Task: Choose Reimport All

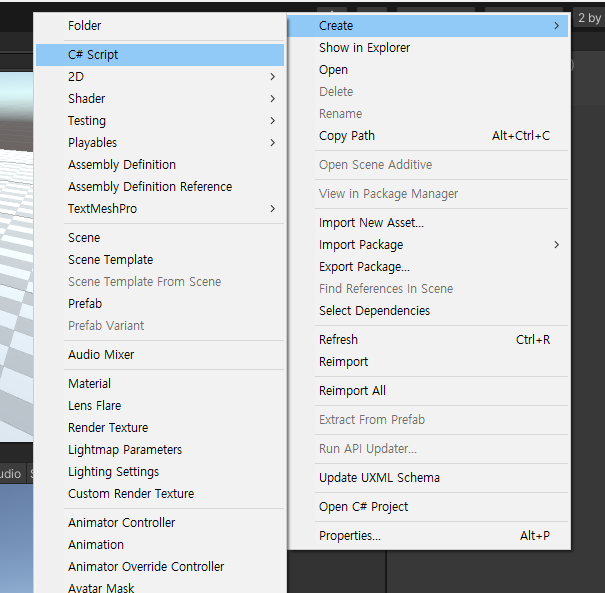Action: [428, 390]
